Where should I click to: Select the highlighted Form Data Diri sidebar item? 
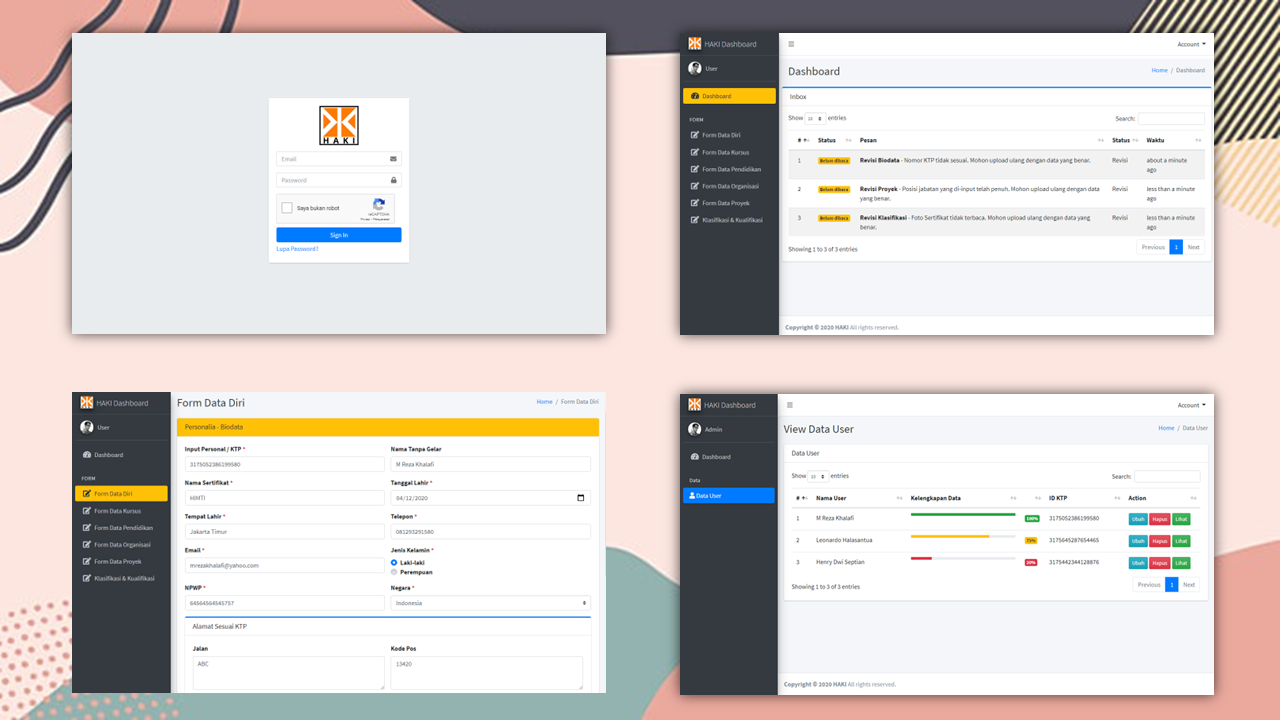(x=121, y=493)
